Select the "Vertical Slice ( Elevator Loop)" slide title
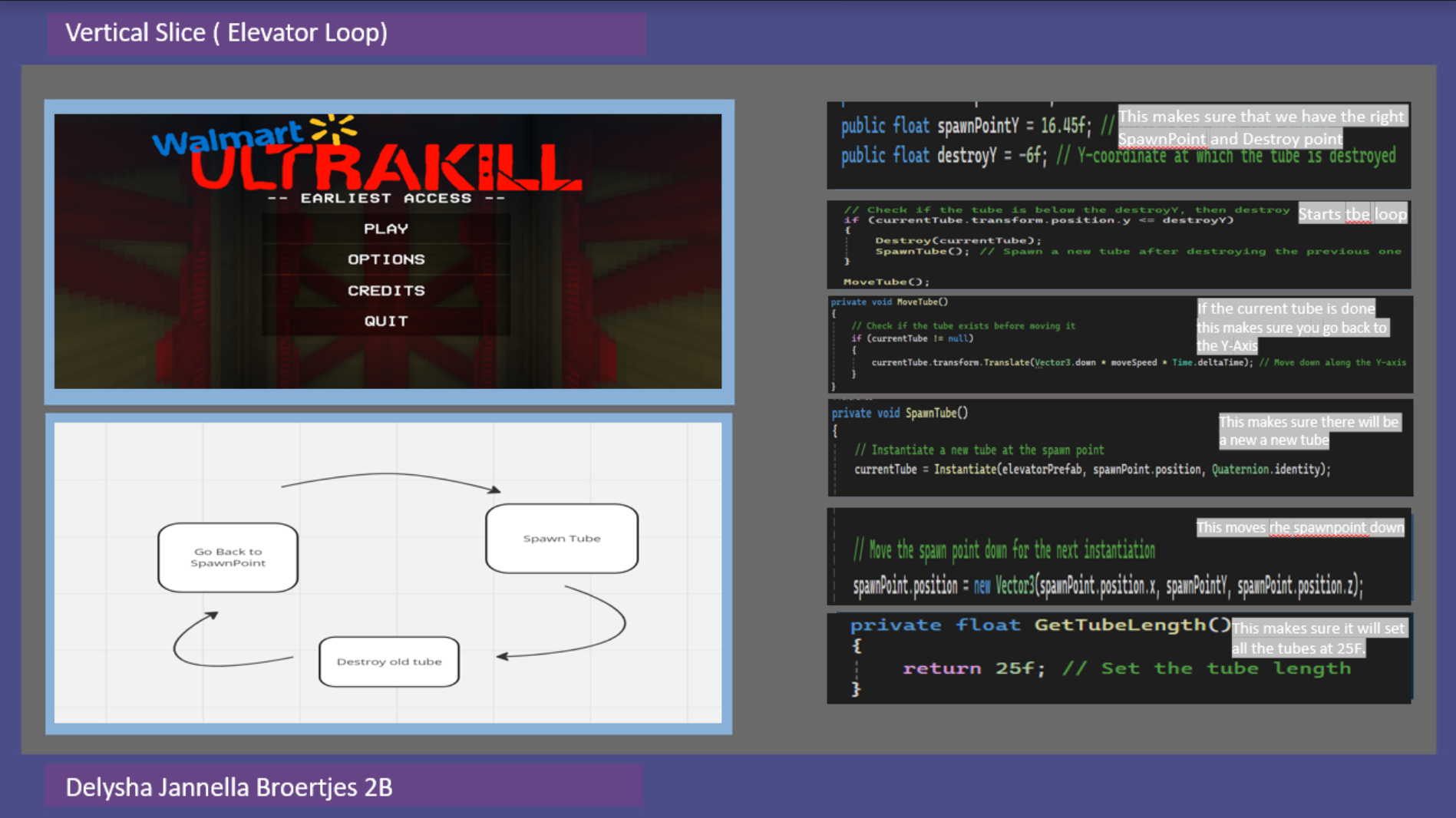 point(226,33)
